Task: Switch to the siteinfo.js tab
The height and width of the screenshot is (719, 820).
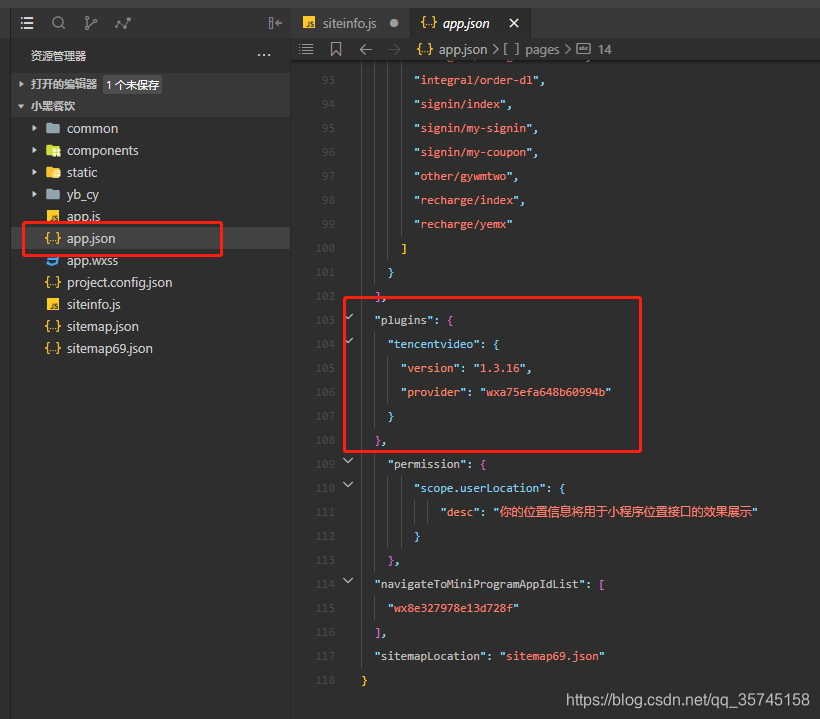Action: pos(350,23)
